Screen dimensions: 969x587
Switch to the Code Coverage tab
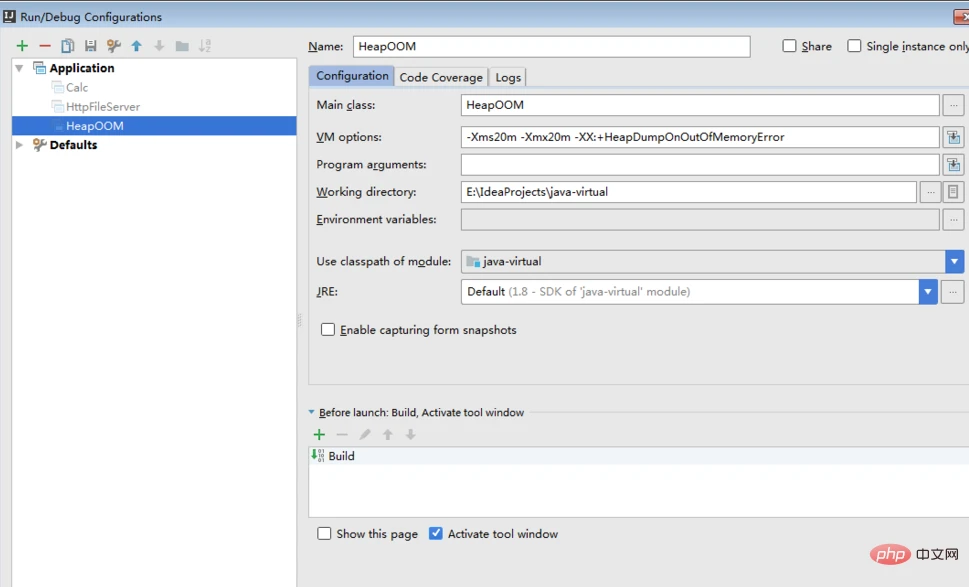(x=441, y=77)
